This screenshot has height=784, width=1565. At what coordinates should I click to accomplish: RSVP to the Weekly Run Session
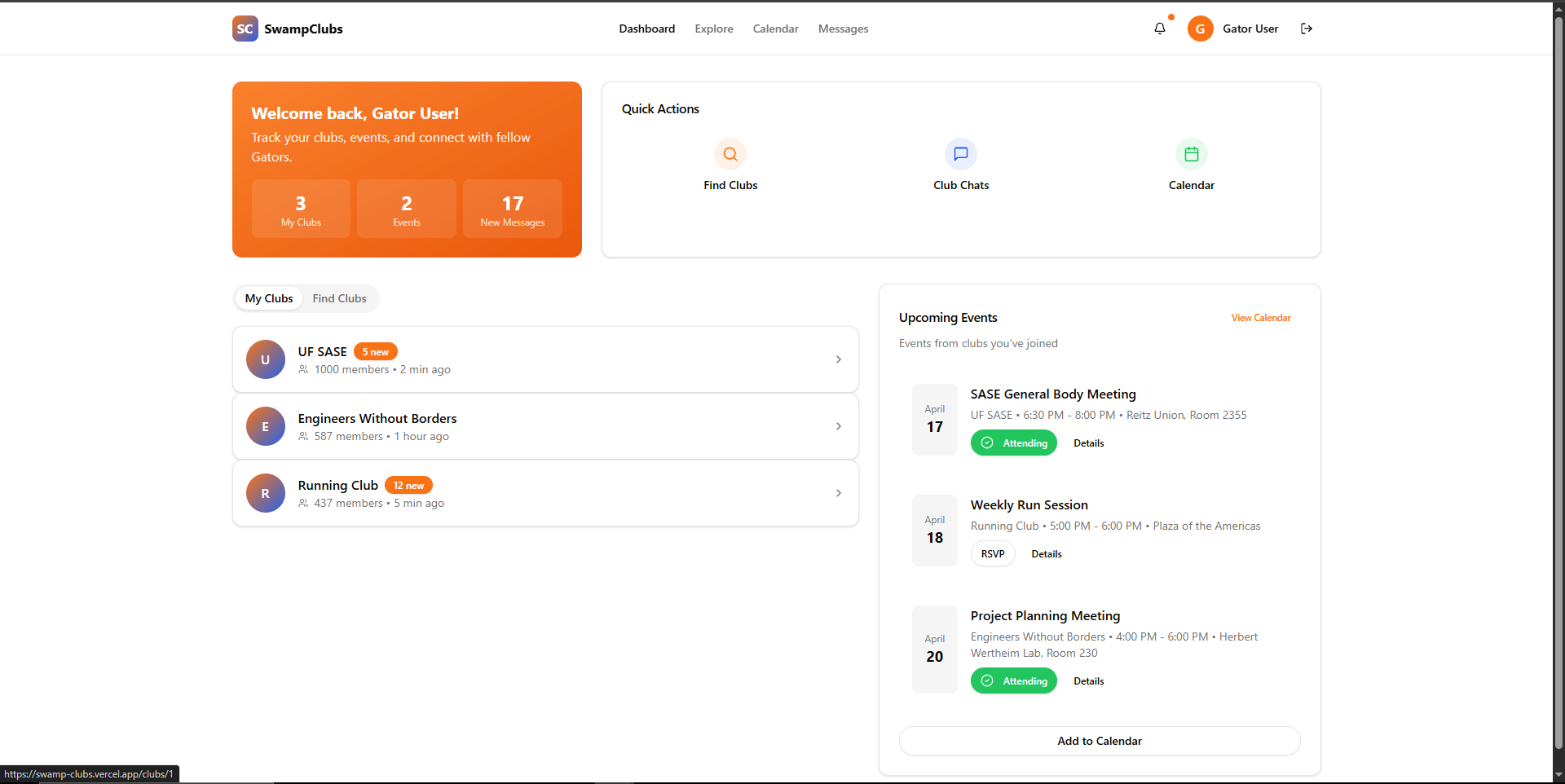pyautogui.click(x=992, y=554)
